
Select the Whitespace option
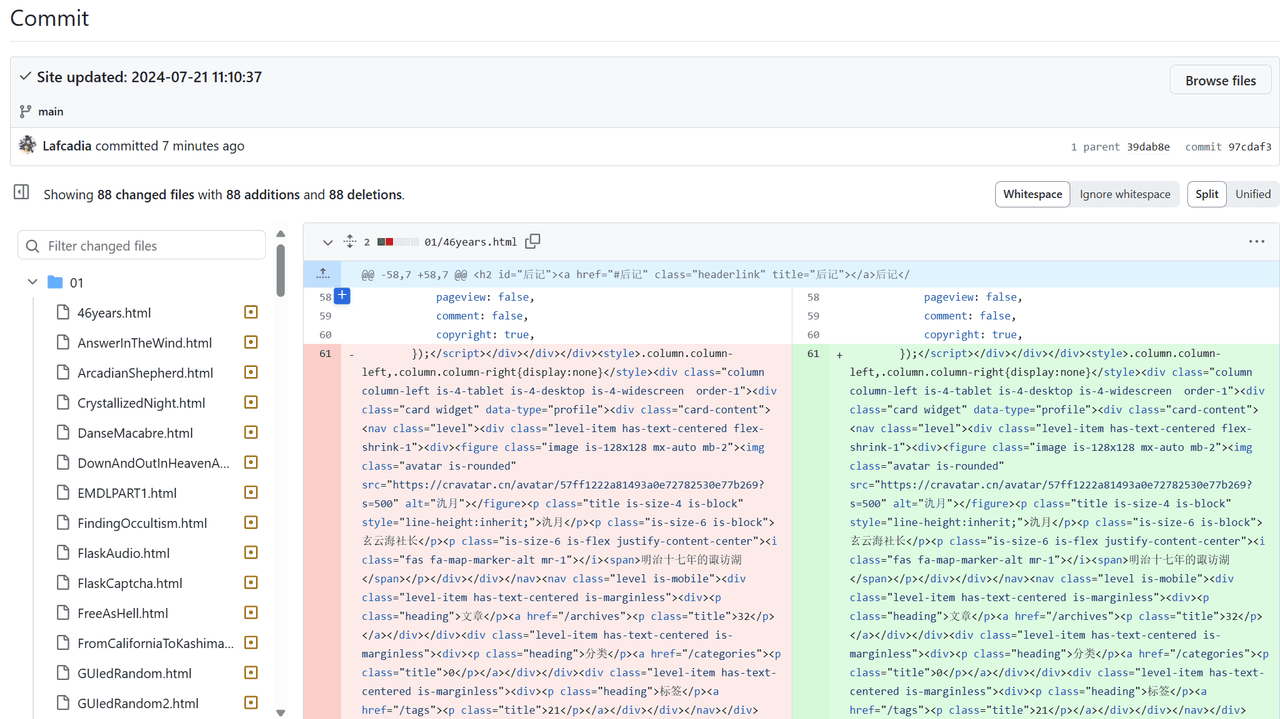point(1032,194)
